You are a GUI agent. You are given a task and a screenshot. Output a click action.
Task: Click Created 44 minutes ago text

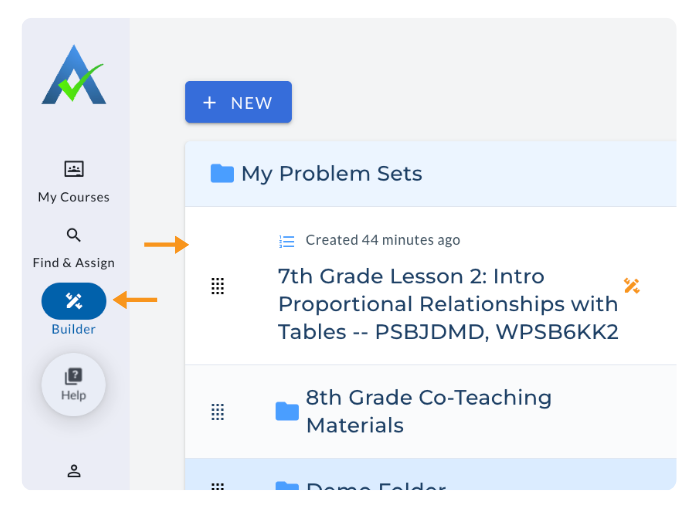[x=383, y=240]
